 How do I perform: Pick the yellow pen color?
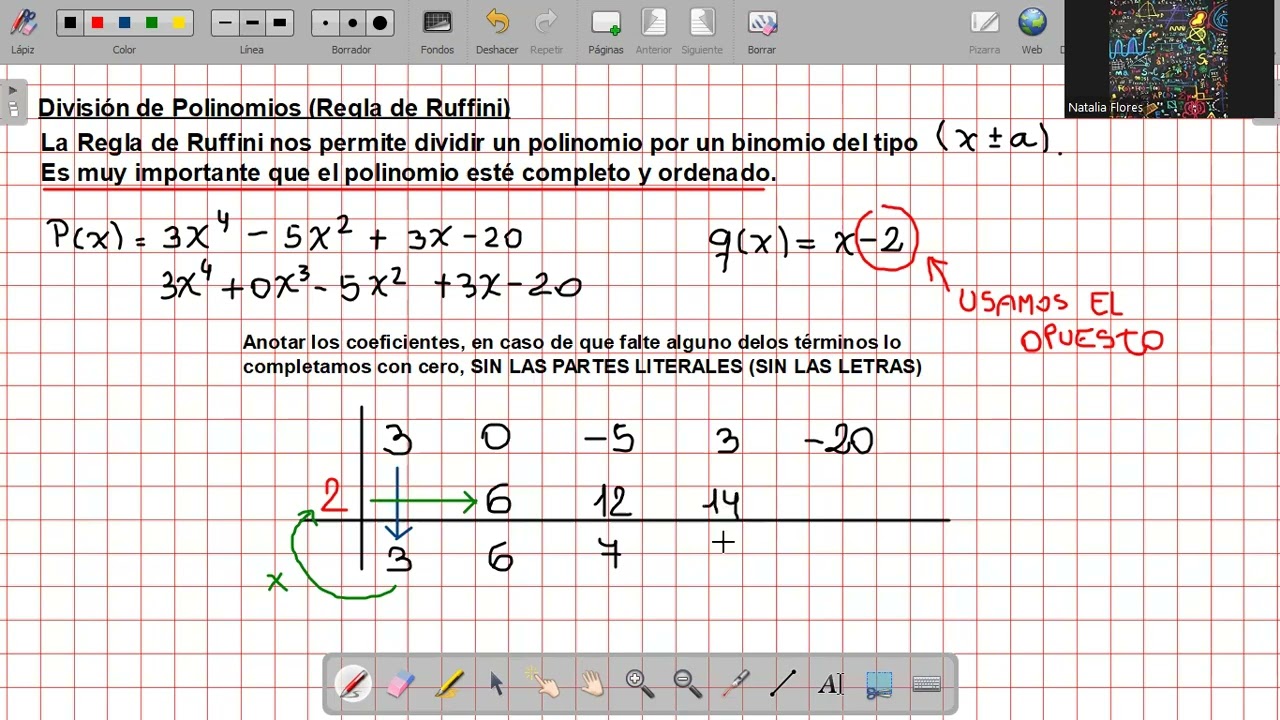point(178,23)
